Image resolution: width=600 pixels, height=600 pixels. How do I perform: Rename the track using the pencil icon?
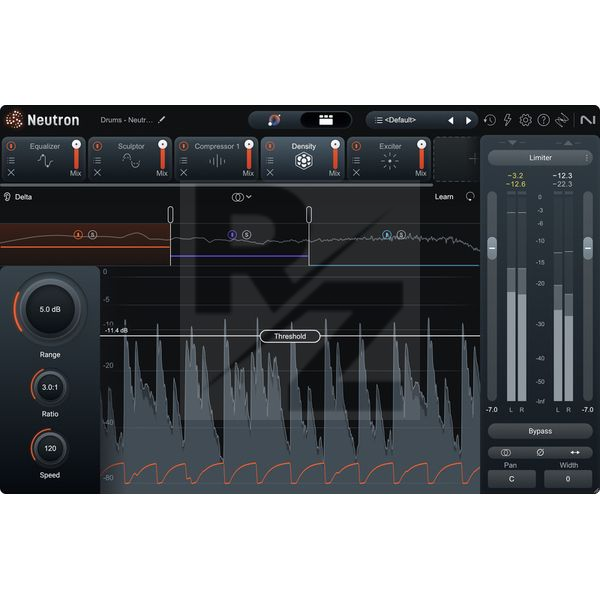[161, 120]
